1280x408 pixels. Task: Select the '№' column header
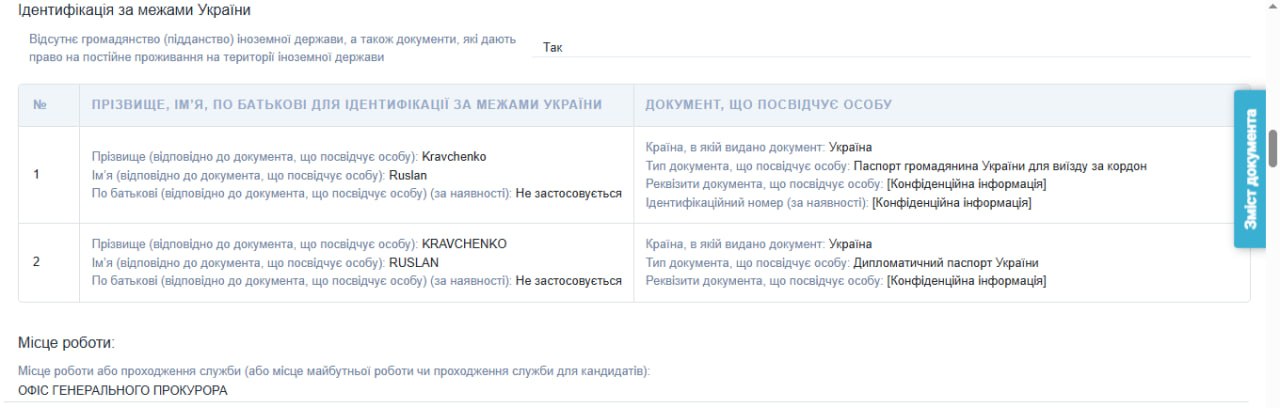coord(41,105)
